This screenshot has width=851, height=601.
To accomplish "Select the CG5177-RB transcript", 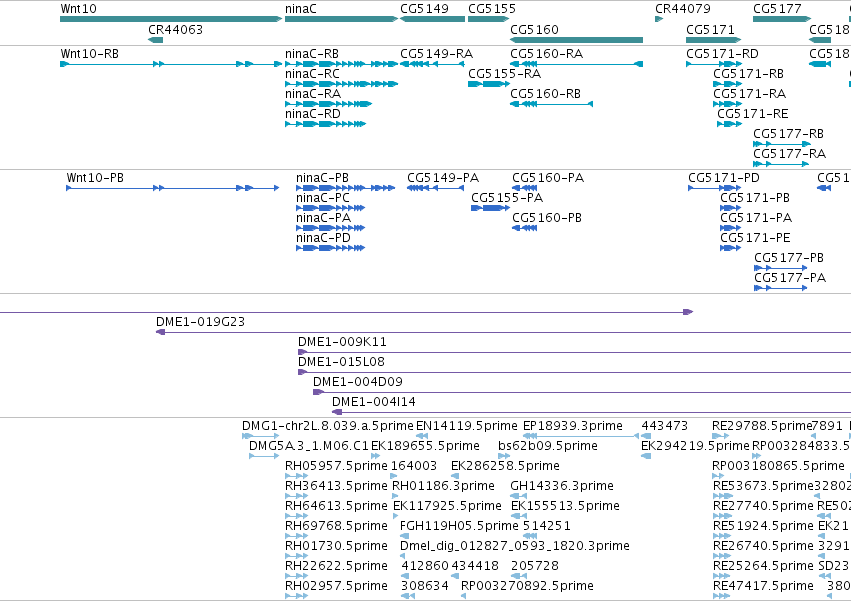I will tap(782, 144).
